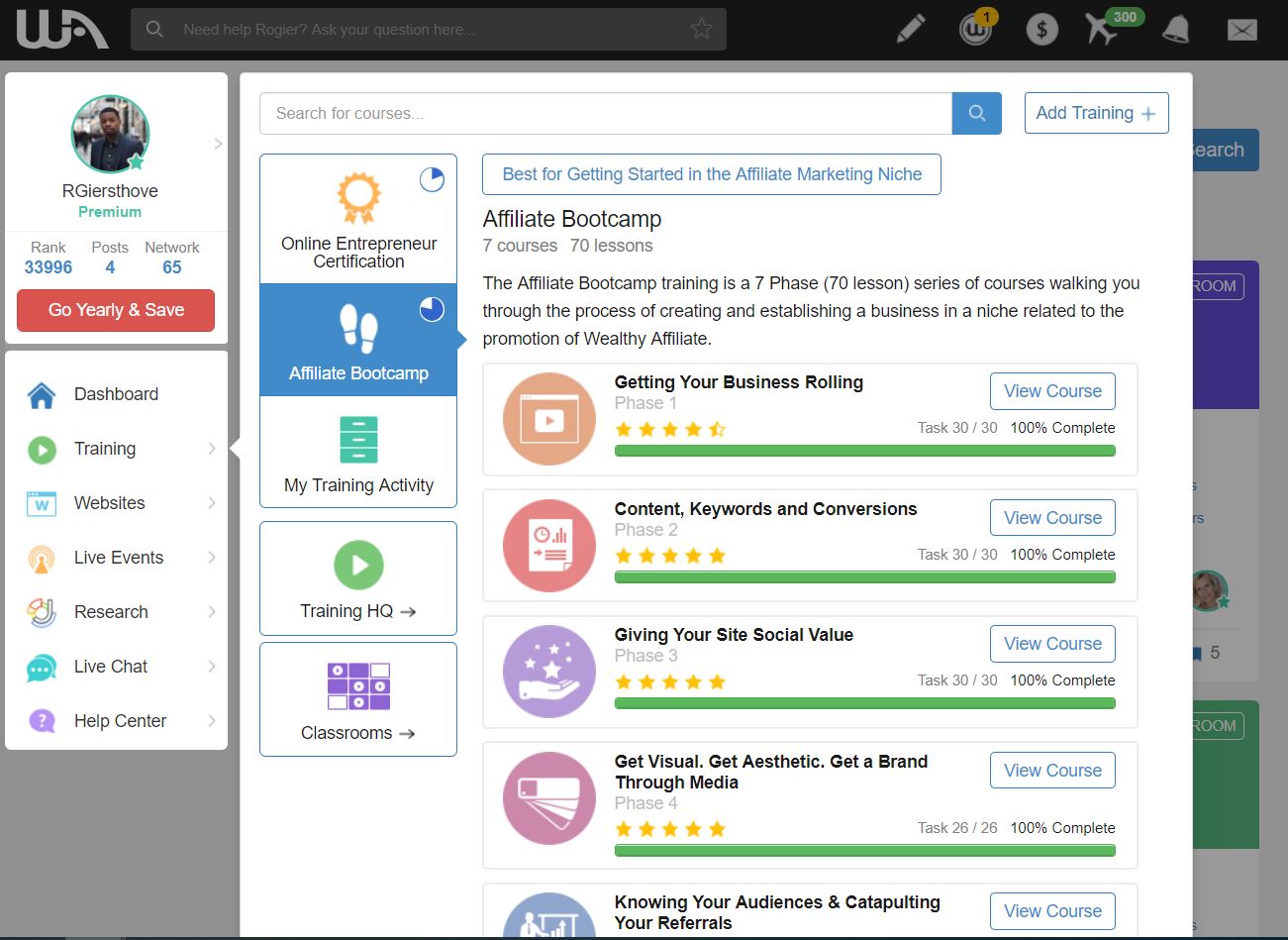Click the Dashboard house icon
The image size is (1288, 940).
coord(42,394)
